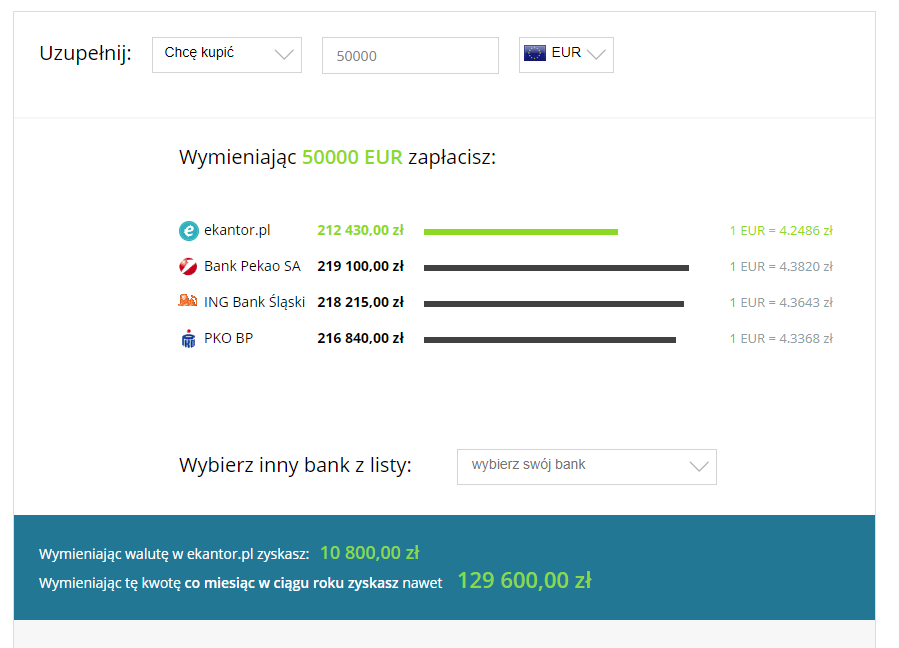899x648 pixels.
Task: Click the yearly savings value 129 600,00 zł
Action: point(525,580)
